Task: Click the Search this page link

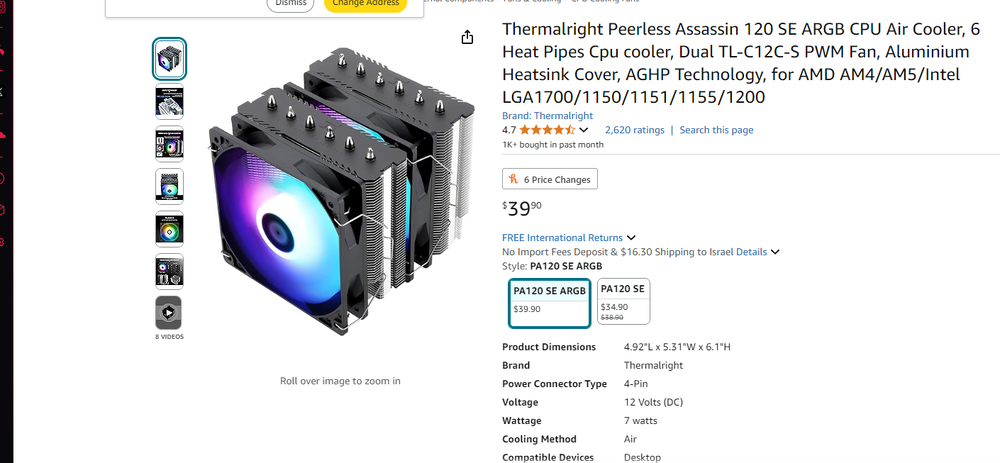Action: 716,130
